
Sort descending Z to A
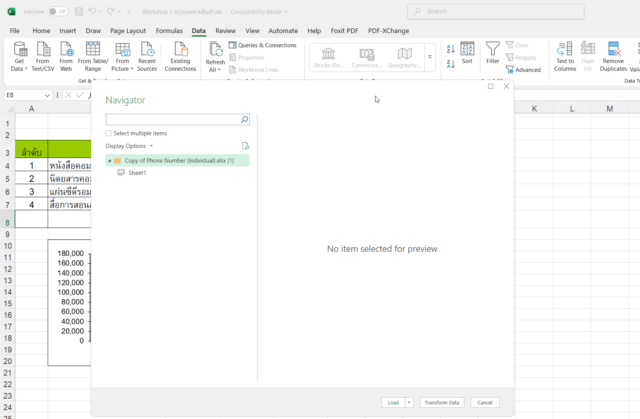451,64
